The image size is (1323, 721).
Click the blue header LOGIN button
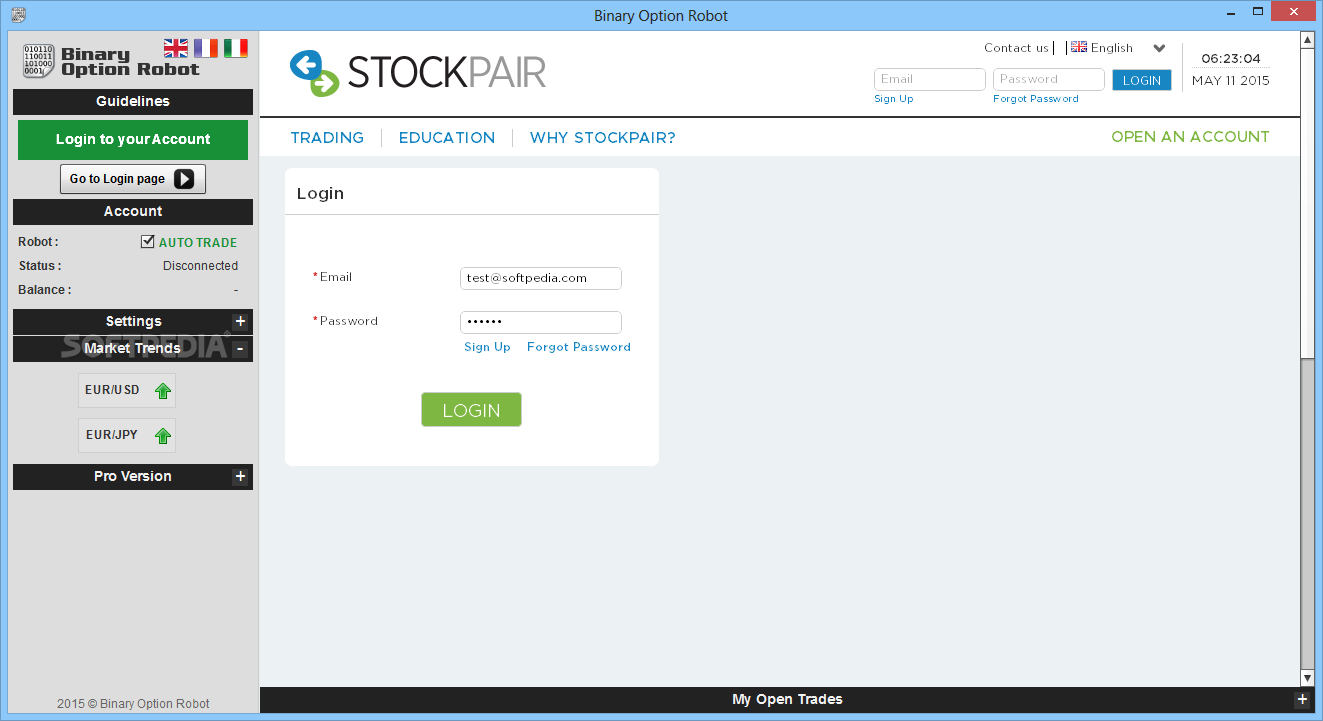(1142, 80)
